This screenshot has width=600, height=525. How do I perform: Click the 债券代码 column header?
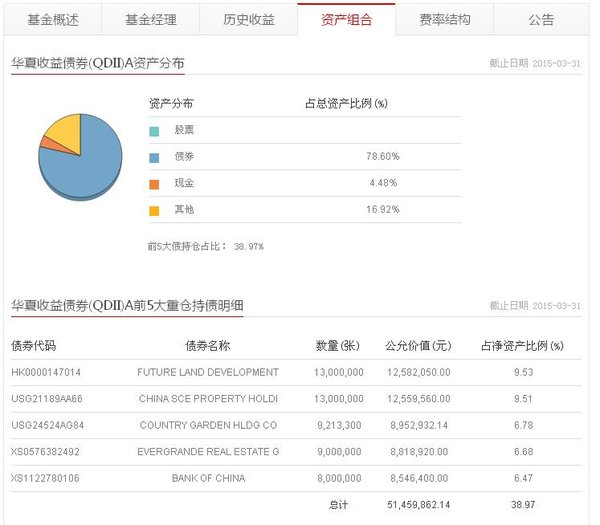[x=34, y=346]
